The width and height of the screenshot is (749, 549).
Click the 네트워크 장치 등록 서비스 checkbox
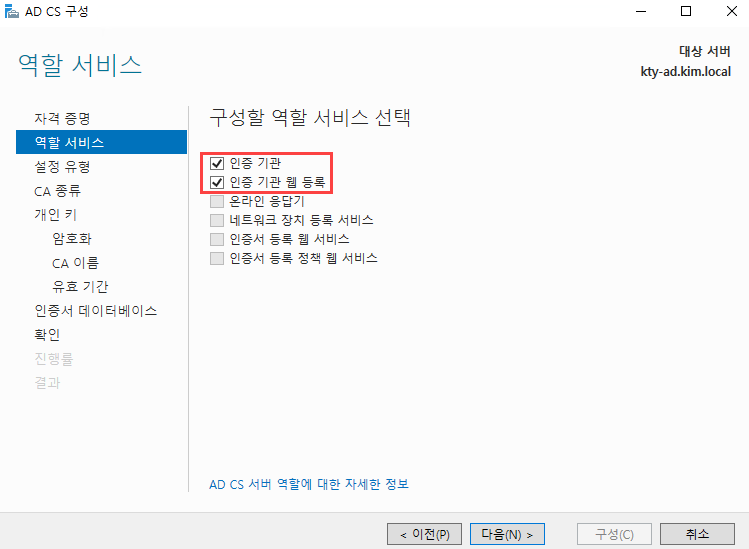click(217, 220)
